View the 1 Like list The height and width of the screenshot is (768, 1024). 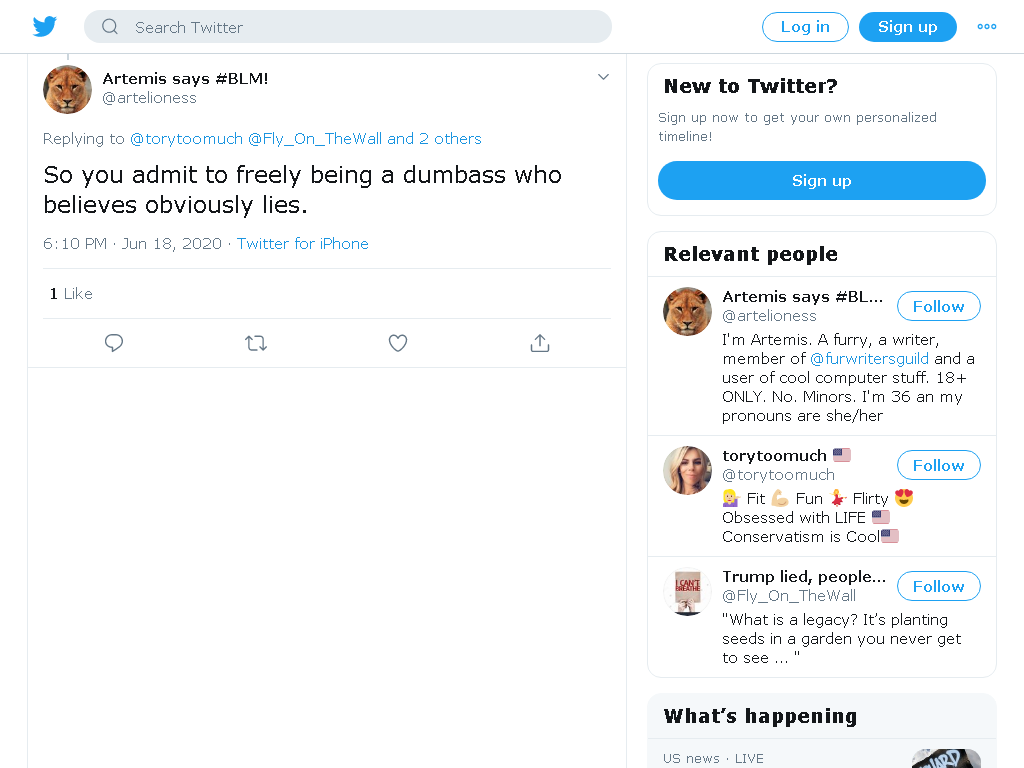[x=71, y=294]
